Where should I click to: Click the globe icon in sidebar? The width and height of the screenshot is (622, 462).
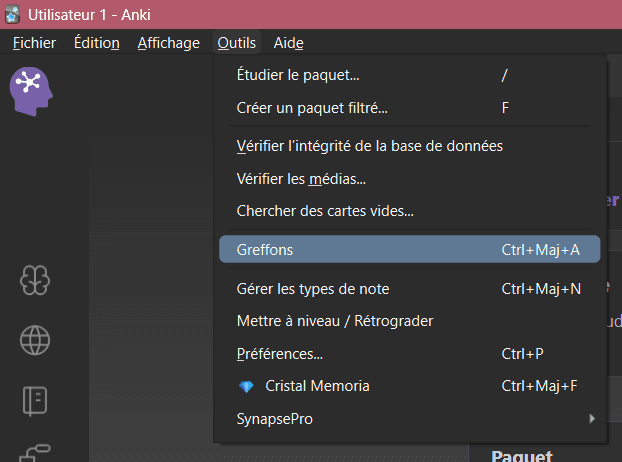coord(35,340)
